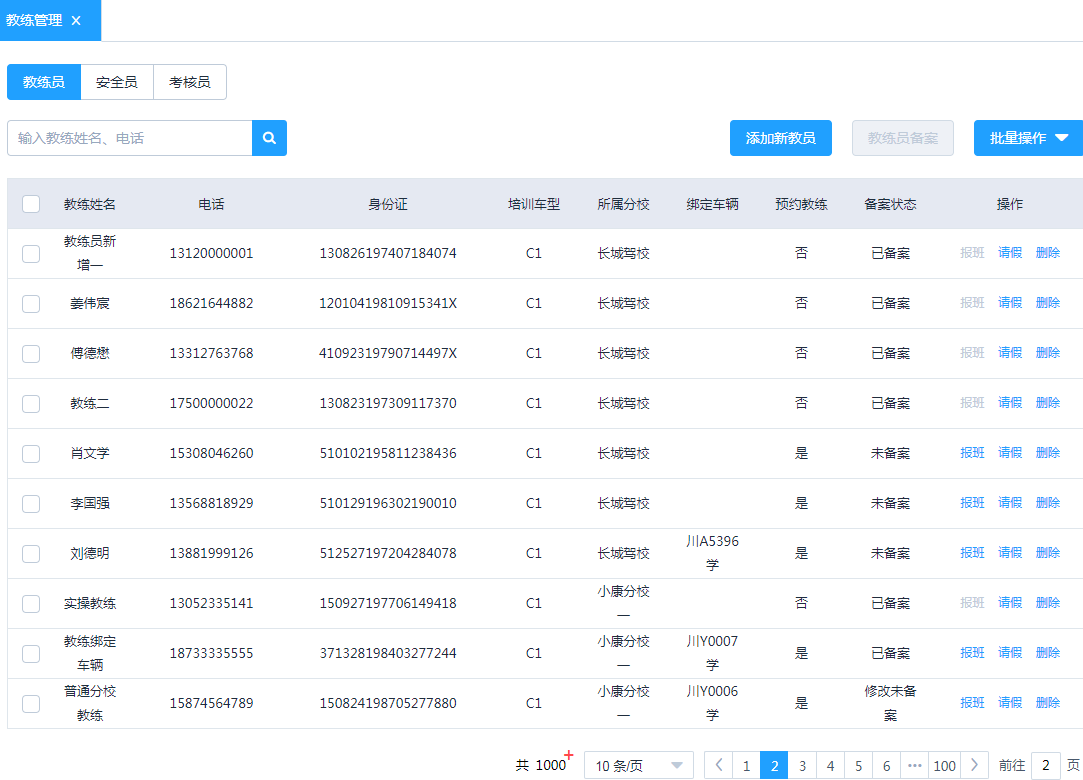This screenshot has width=1083, height=780.
Task: Jump to page 100
Action: (x=944, y=764)
